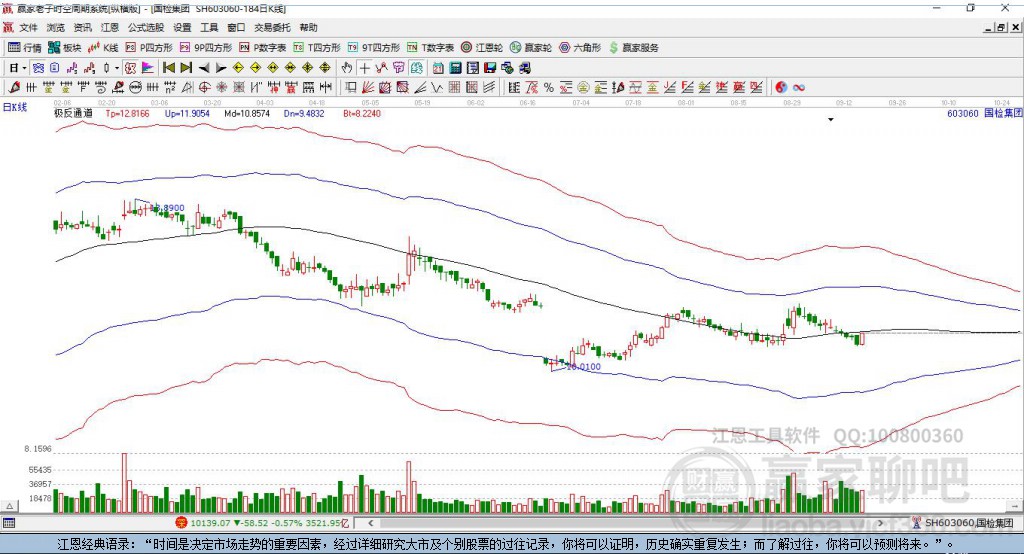Select the percent % line tool
The image size is (1024, 554).
549,88
